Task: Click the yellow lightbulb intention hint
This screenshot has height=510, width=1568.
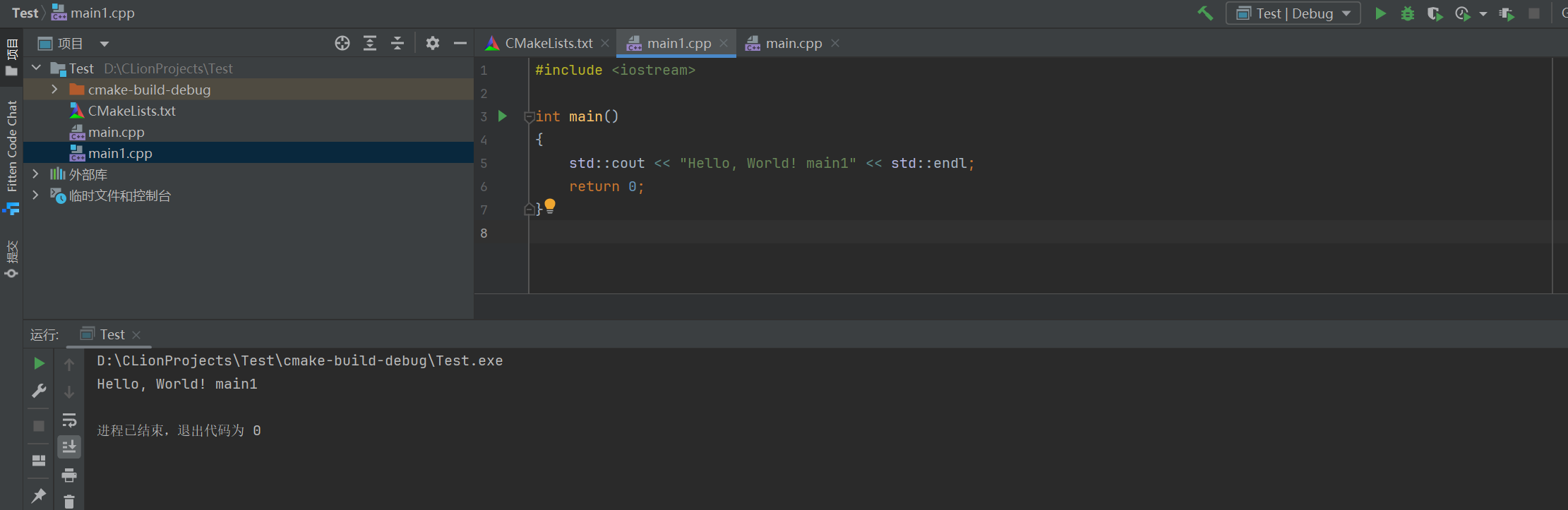Action: 550,206
